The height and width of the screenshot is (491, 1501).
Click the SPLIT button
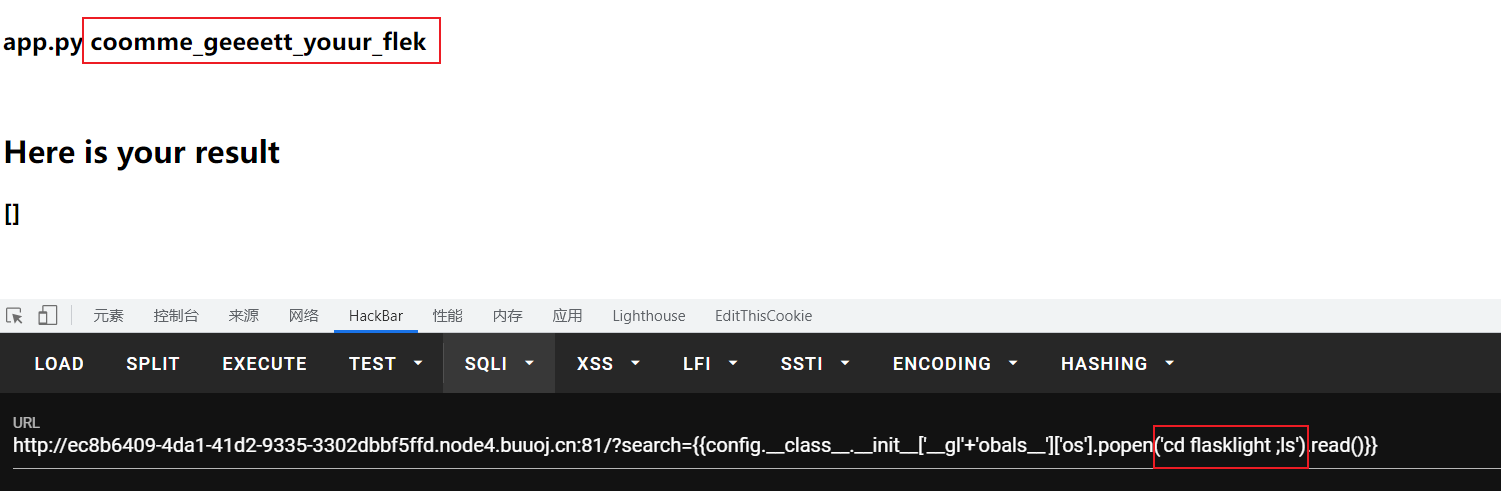[153, 364]
